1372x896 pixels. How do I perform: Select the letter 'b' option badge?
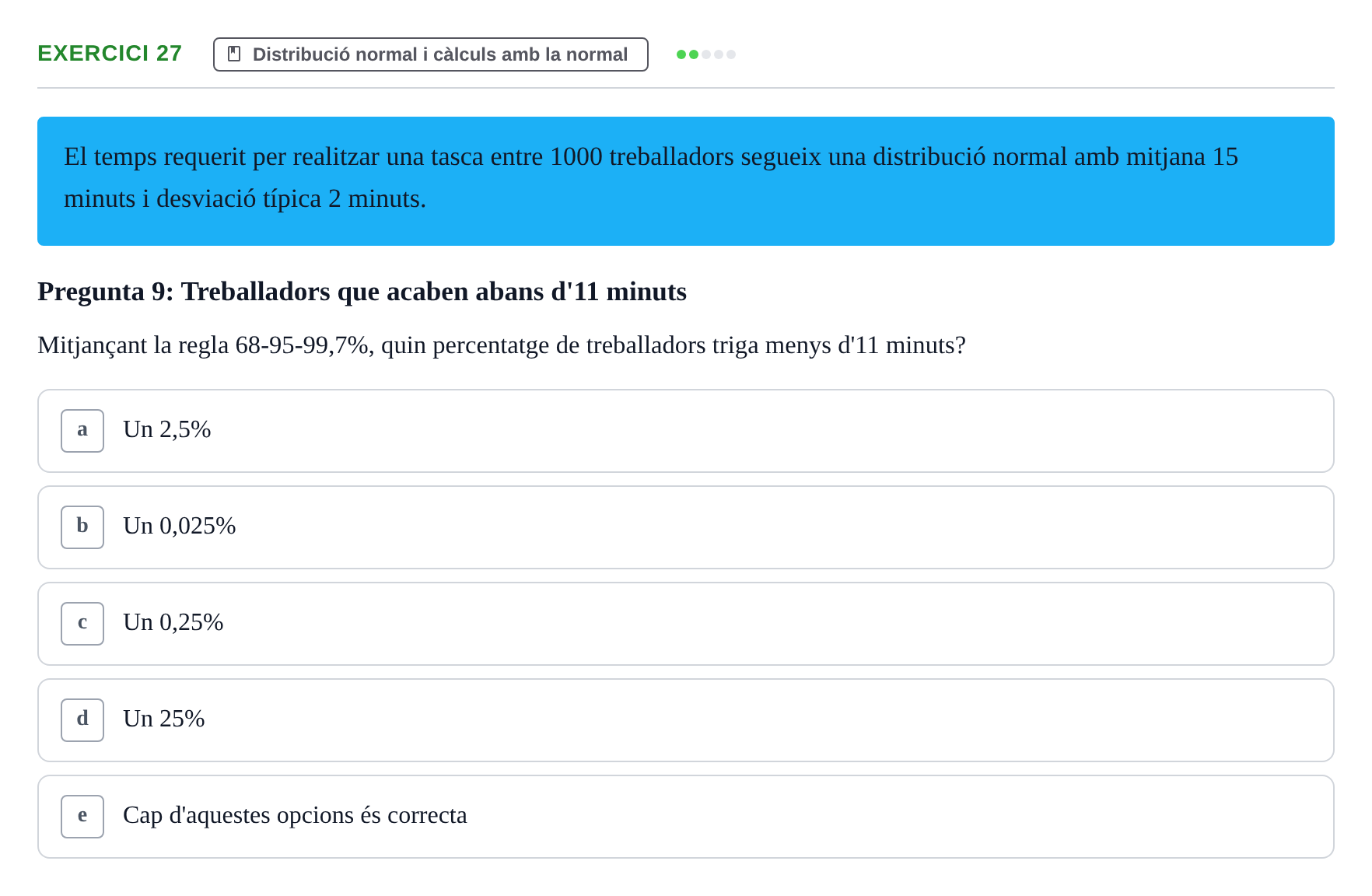(82, 527)
